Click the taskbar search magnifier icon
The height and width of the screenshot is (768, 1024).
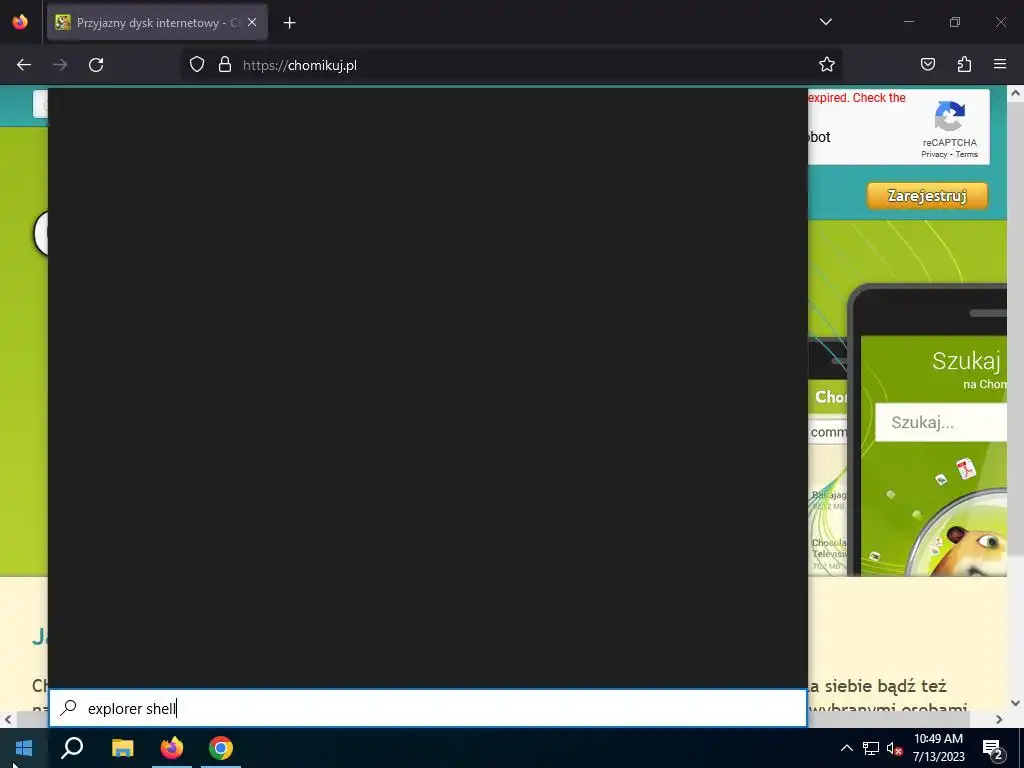72,748
